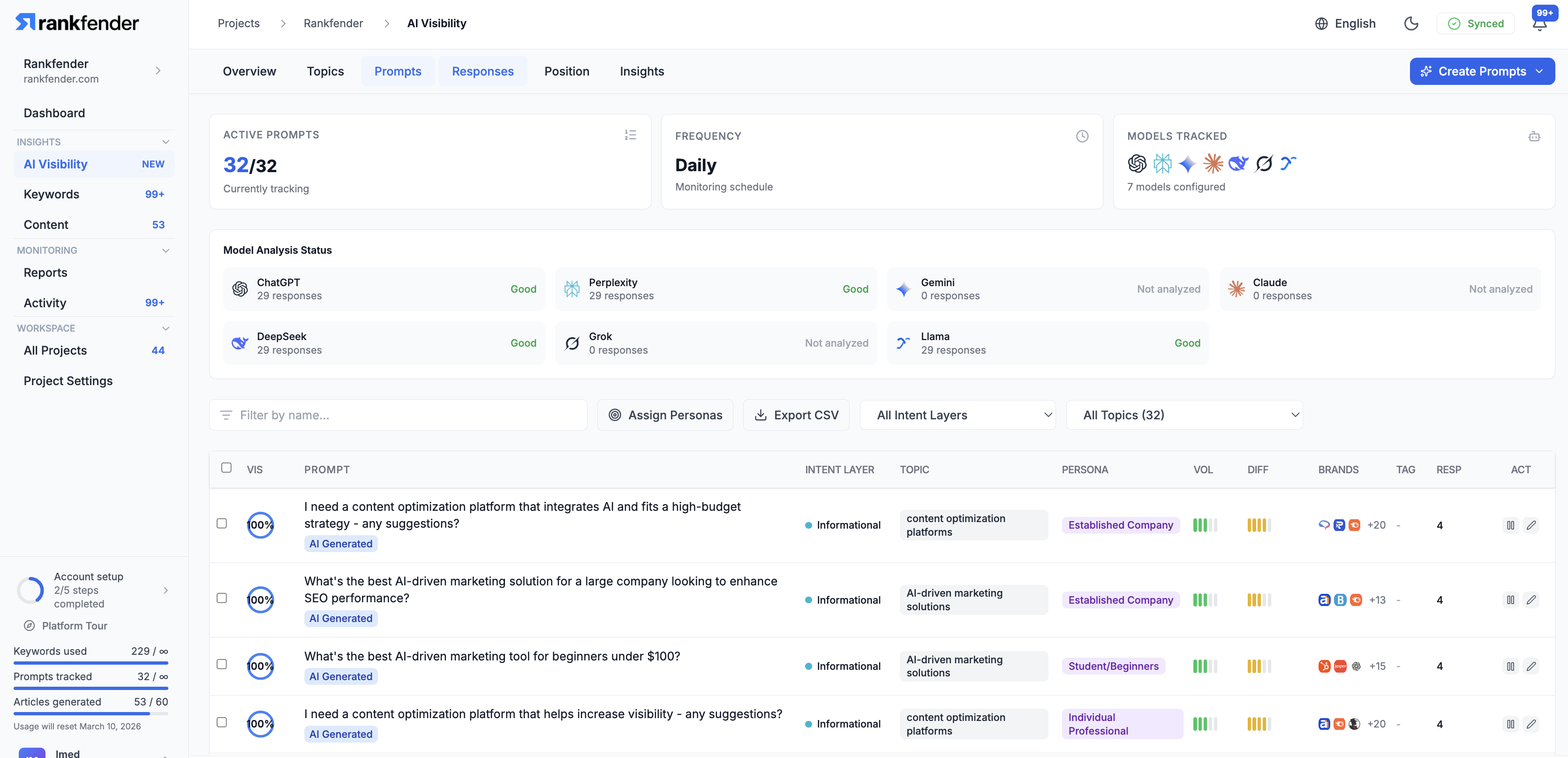Toggle dark mode with the moon icon
This screenshot has height=758, width=1568.
(1411, 23)
